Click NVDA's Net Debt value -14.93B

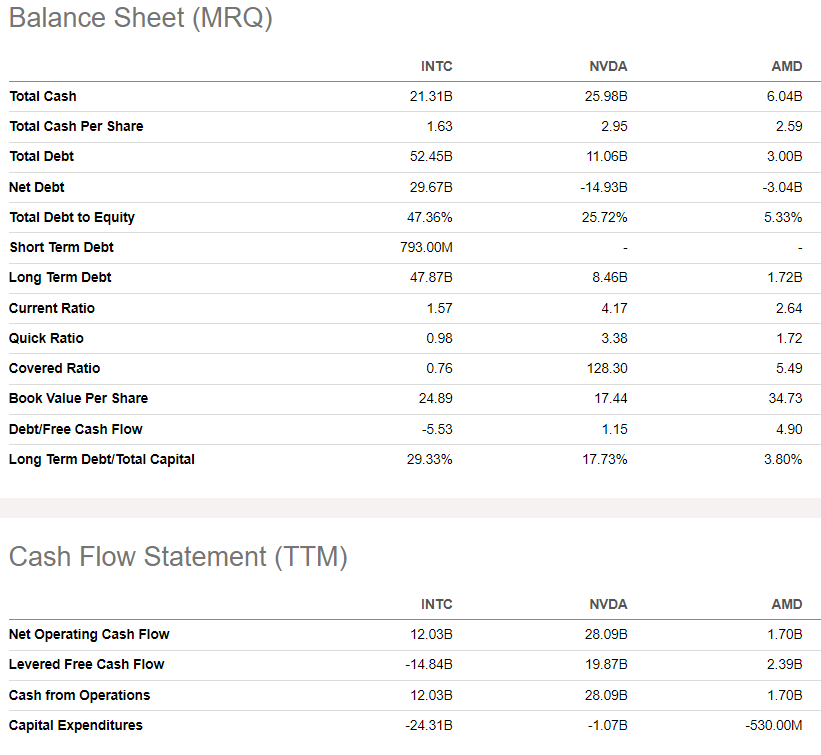pos(604,187)
